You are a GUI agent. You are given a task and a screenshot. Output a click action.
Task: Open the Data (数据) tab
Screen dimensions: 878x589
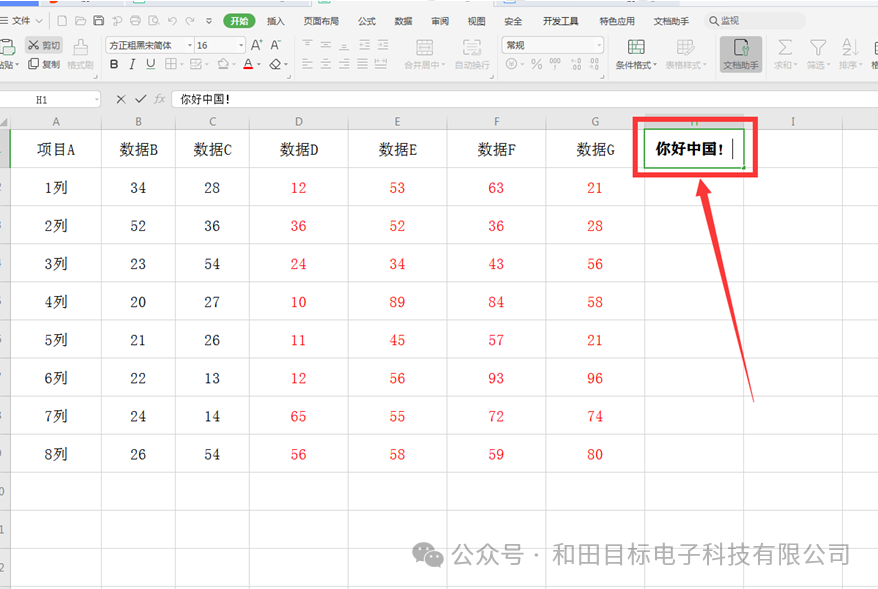coord(403,21)
